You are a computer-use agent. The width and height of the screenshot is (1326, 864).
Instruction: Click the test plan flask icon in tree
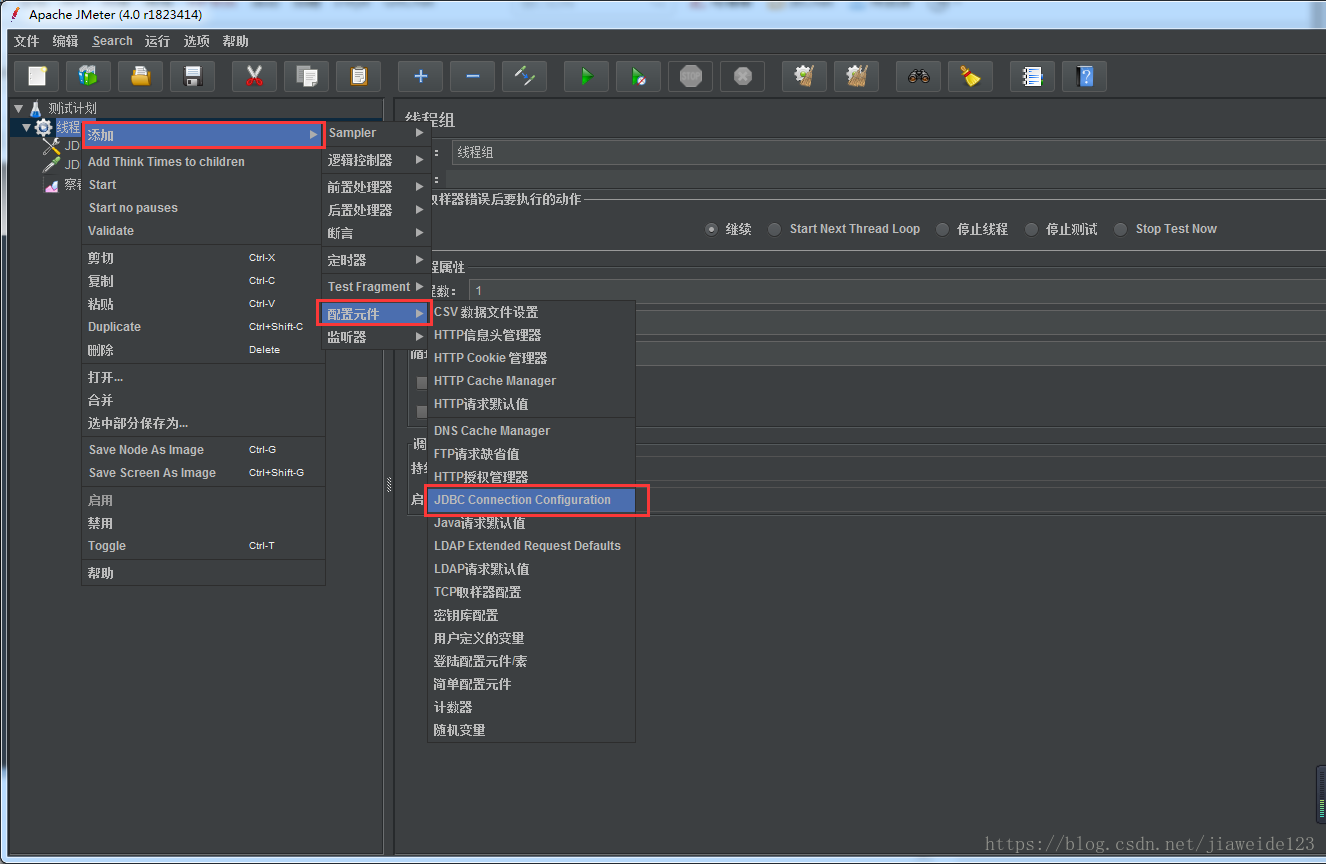pyautogui.click(x=35, y=108)
